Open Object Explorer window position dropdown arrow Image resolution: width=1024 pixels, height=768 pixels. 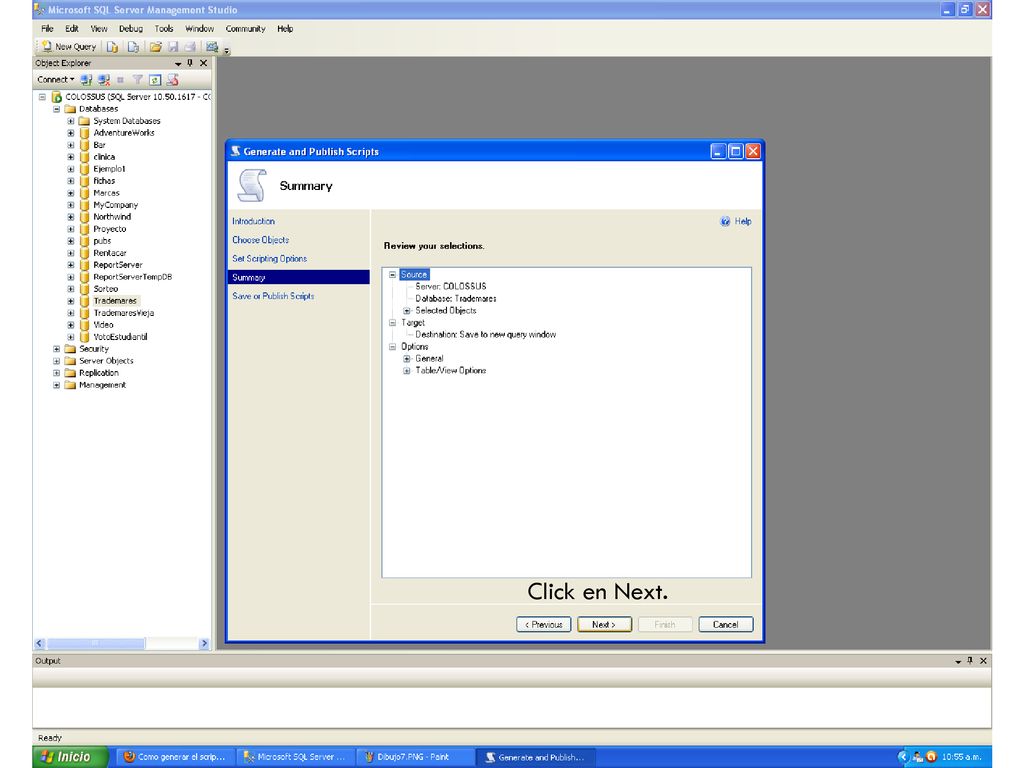coord(178,63)
